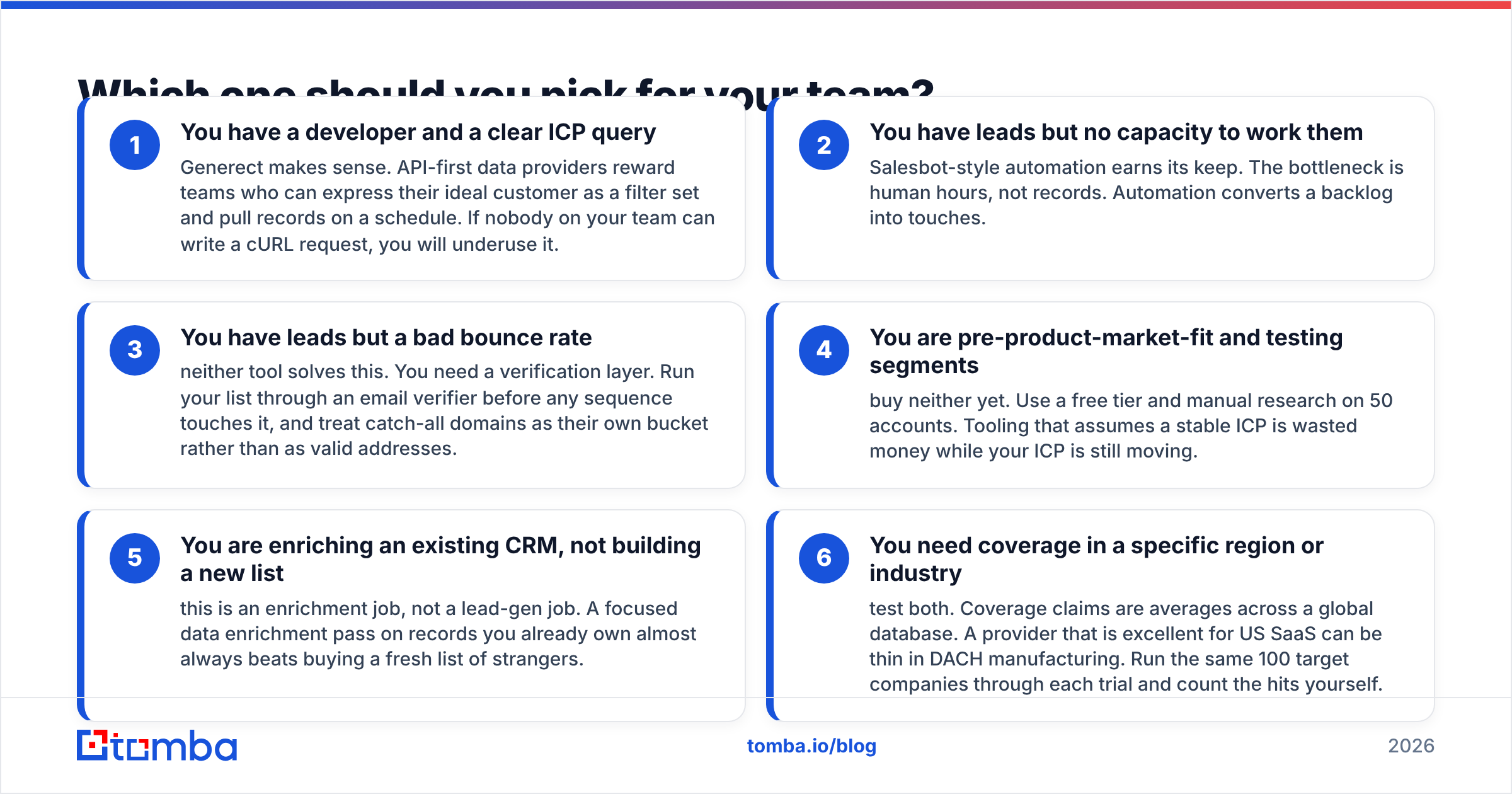Select the 'no capacity to work them' heading

pos(1116,132)
